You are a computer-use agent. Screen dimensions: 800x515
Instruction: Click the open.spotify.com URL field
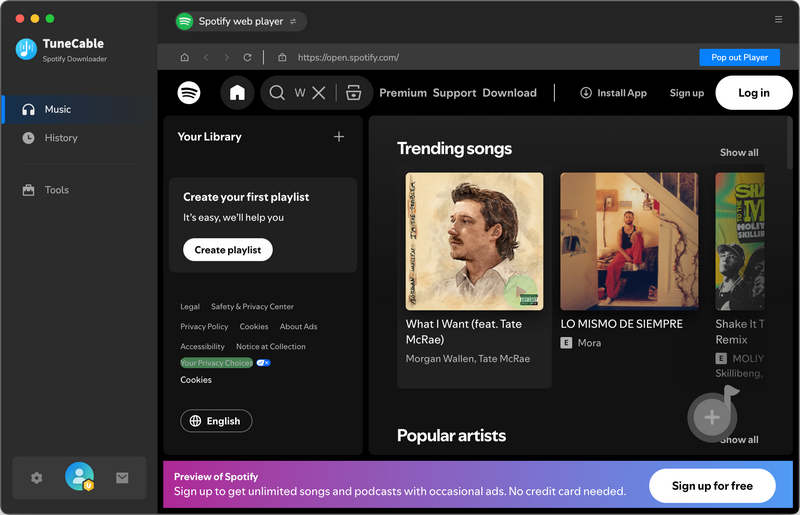(x=348, y=58)
